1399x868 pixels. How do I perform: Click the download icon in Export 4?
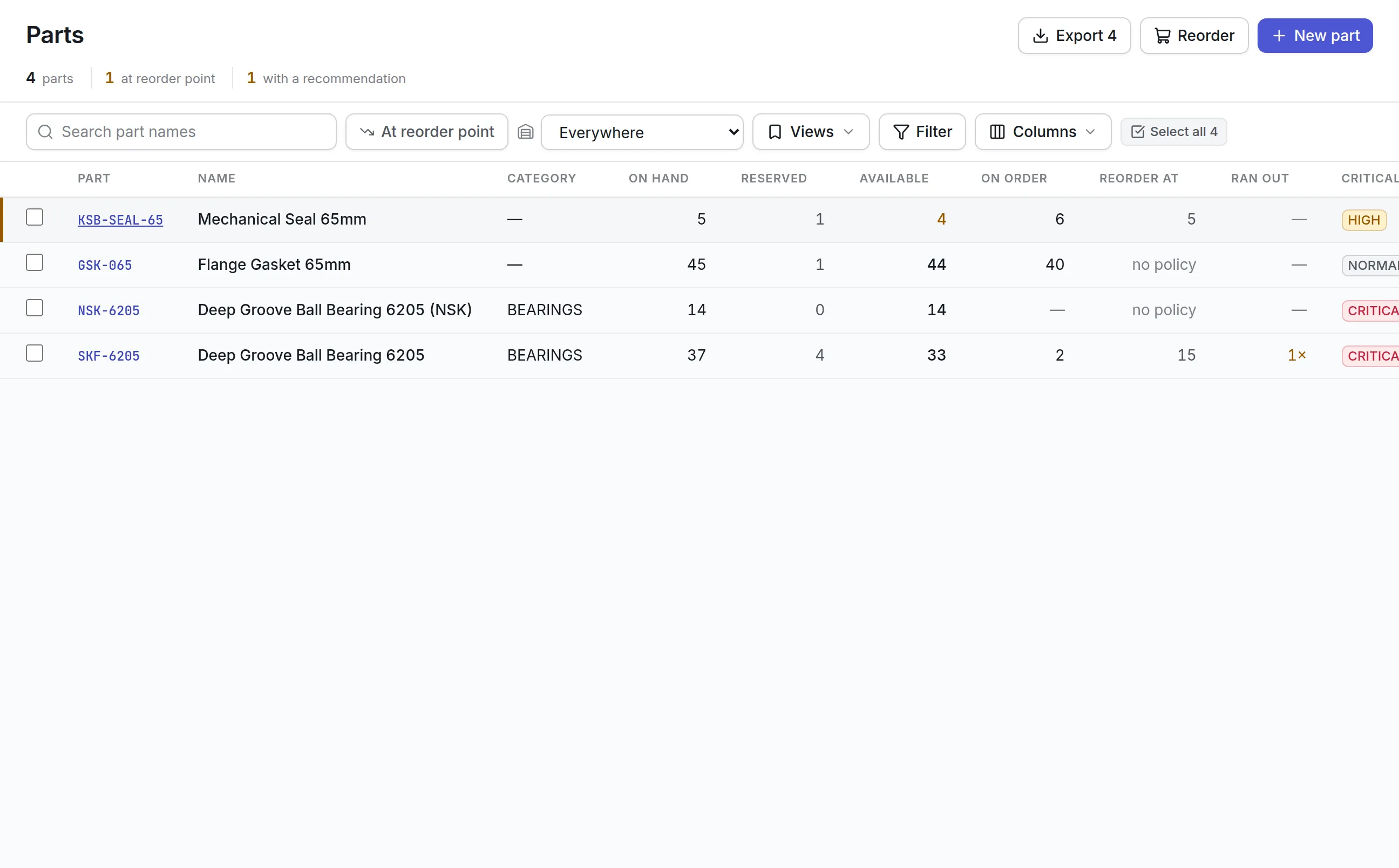pos(1040,36)
